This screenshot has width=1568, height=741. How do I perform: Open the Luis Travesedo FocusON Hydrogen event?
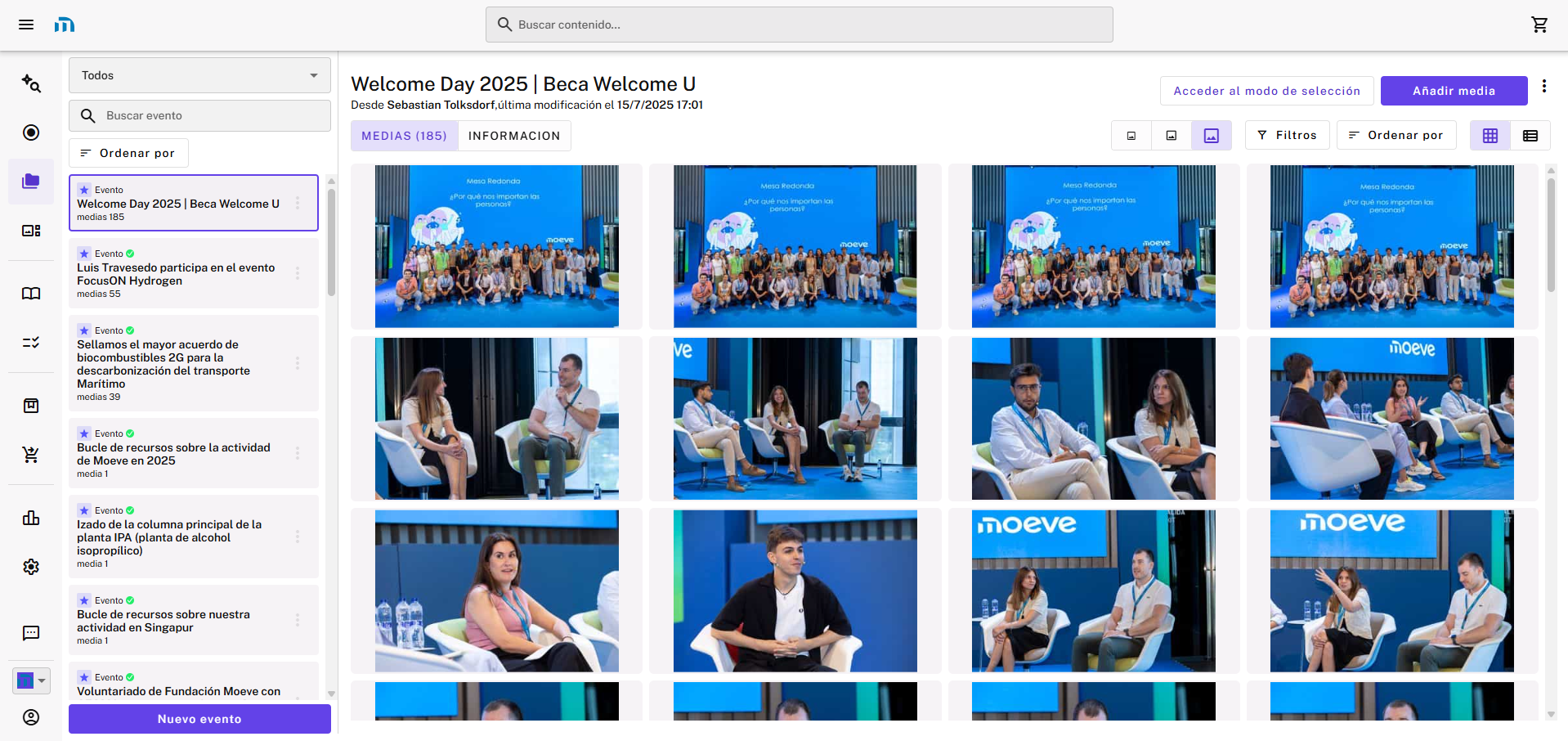194,273
